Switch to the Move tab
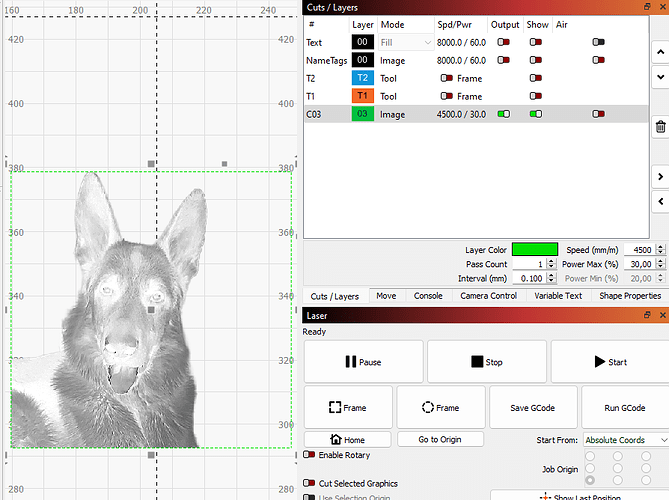 coord(386,296)
